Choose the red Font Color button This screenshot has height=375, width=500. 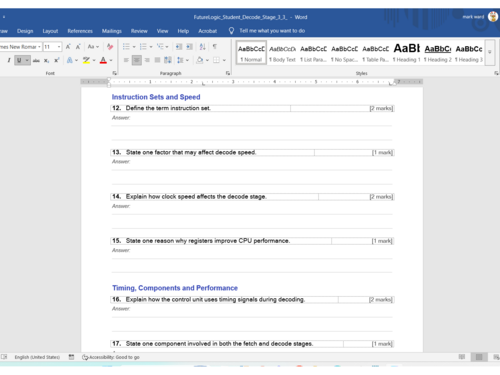tap(103, 60)
